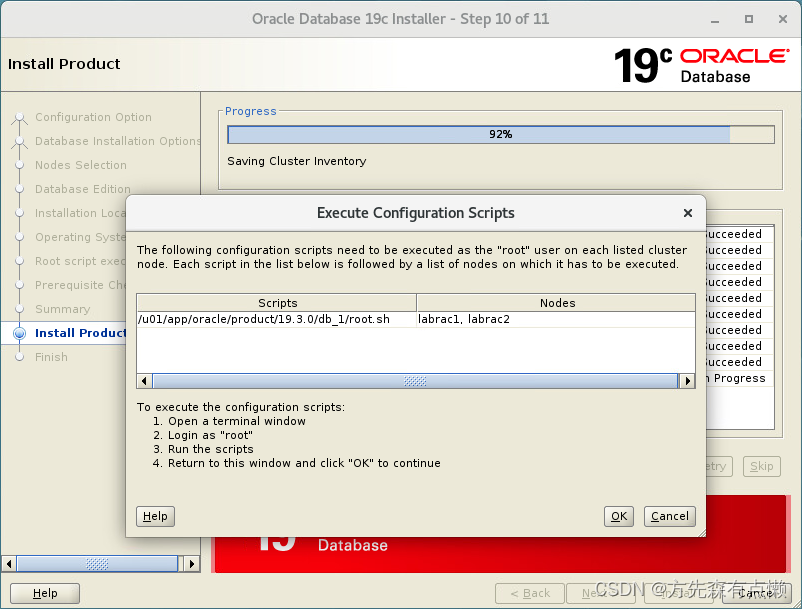This screenshot has height=609, width=802.
Task: Click the Install Product step bullet icon
Action: (x=19, y=333)
